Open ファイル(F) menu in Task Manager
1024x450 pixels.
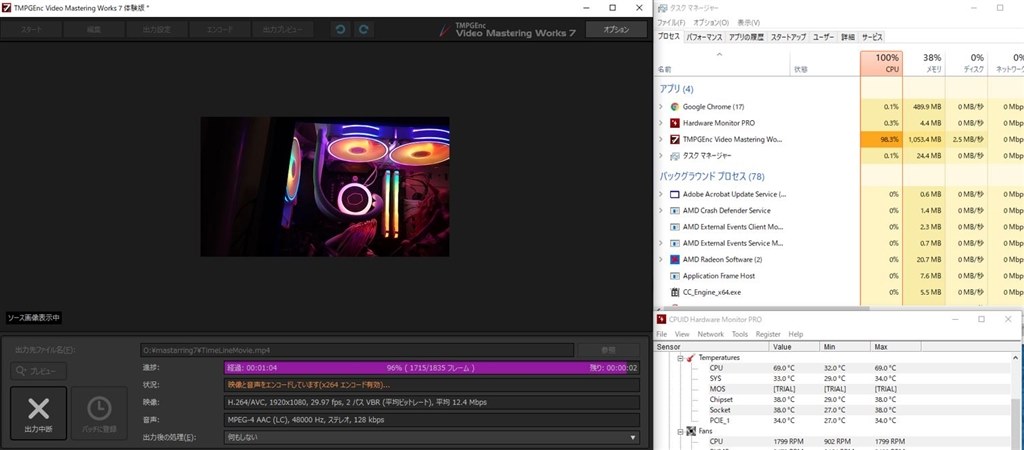point(670,22)
